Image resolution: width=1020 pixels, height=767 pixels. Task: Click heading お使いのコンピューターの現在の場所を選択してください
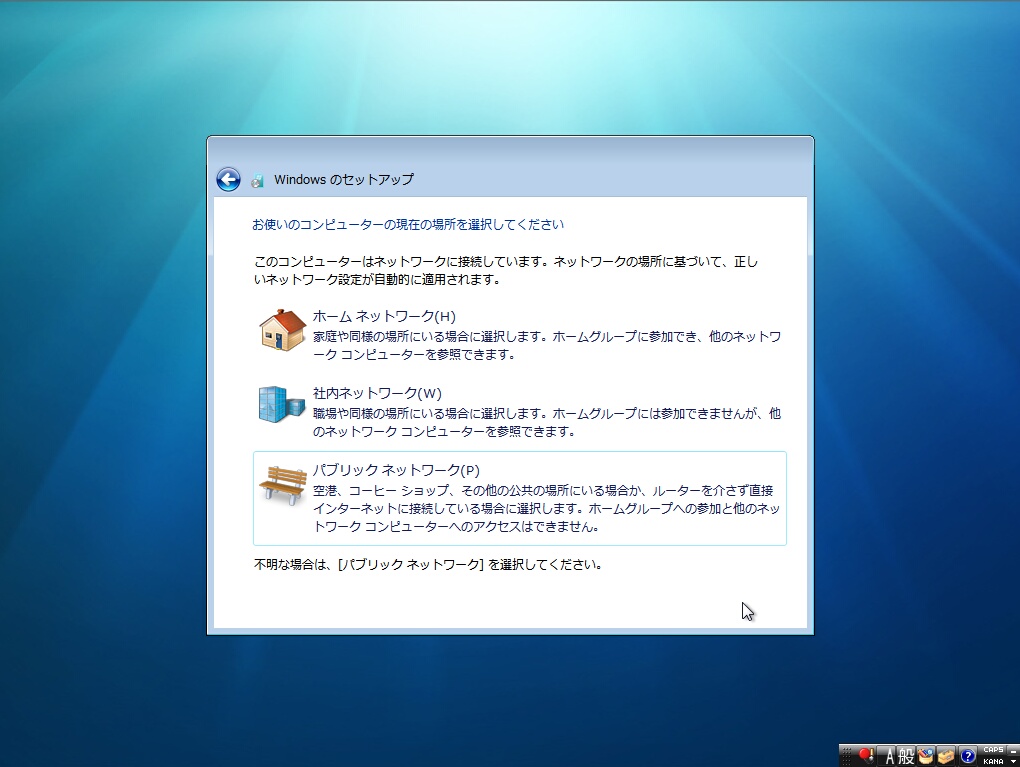coord(408,224)
